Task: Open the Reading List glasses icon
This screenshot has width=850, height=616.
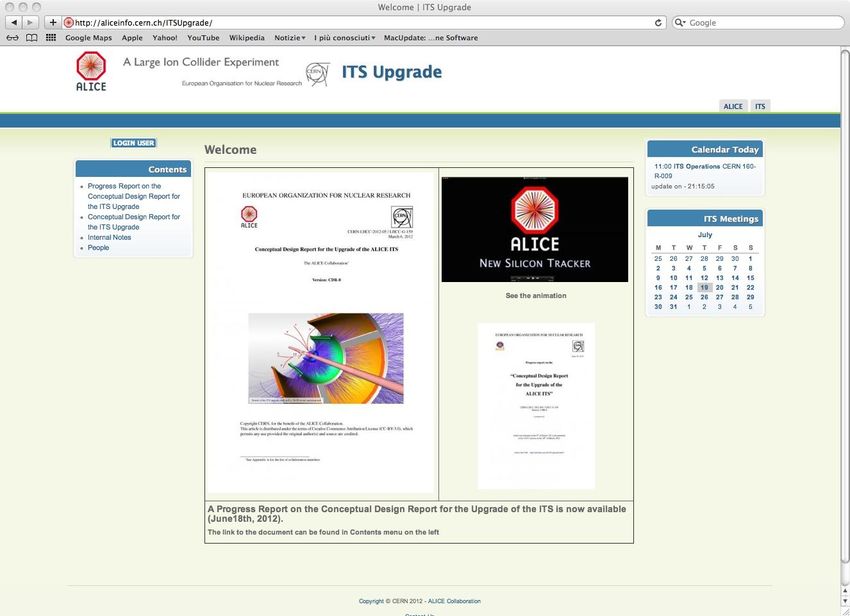Action: click(x=12, y=38)
